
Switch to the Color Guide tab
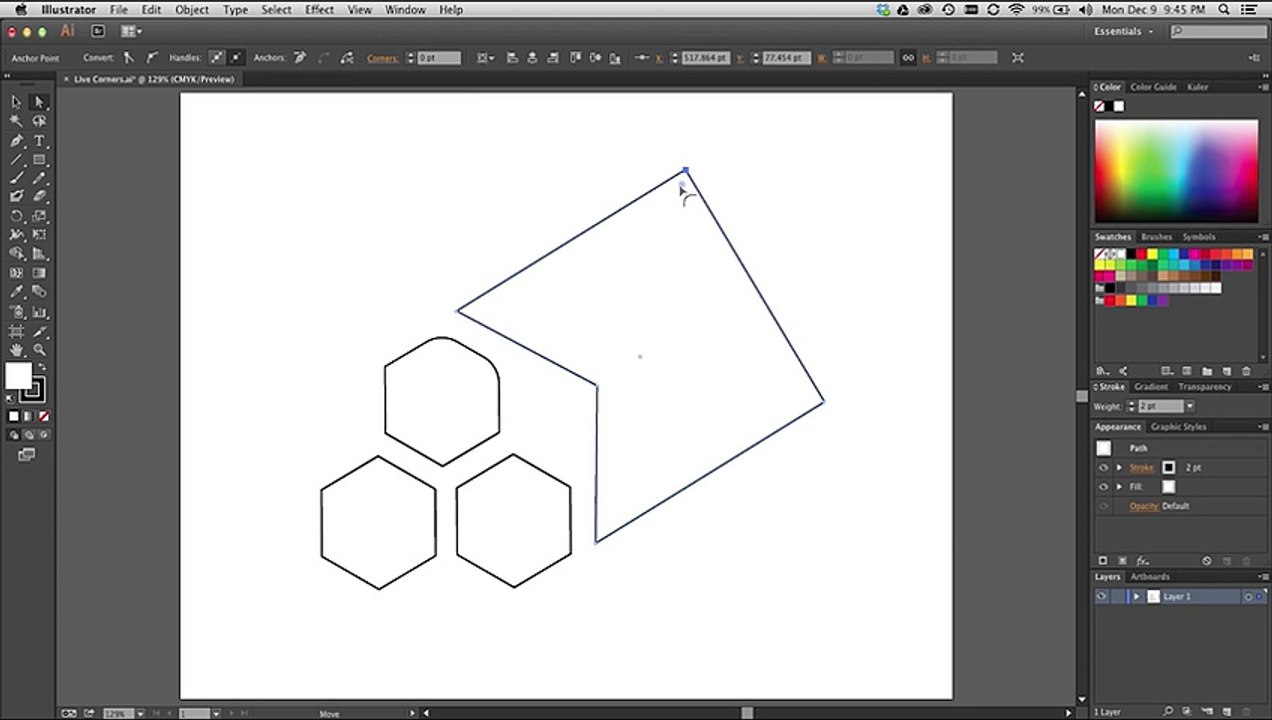tap(1153, 87)
